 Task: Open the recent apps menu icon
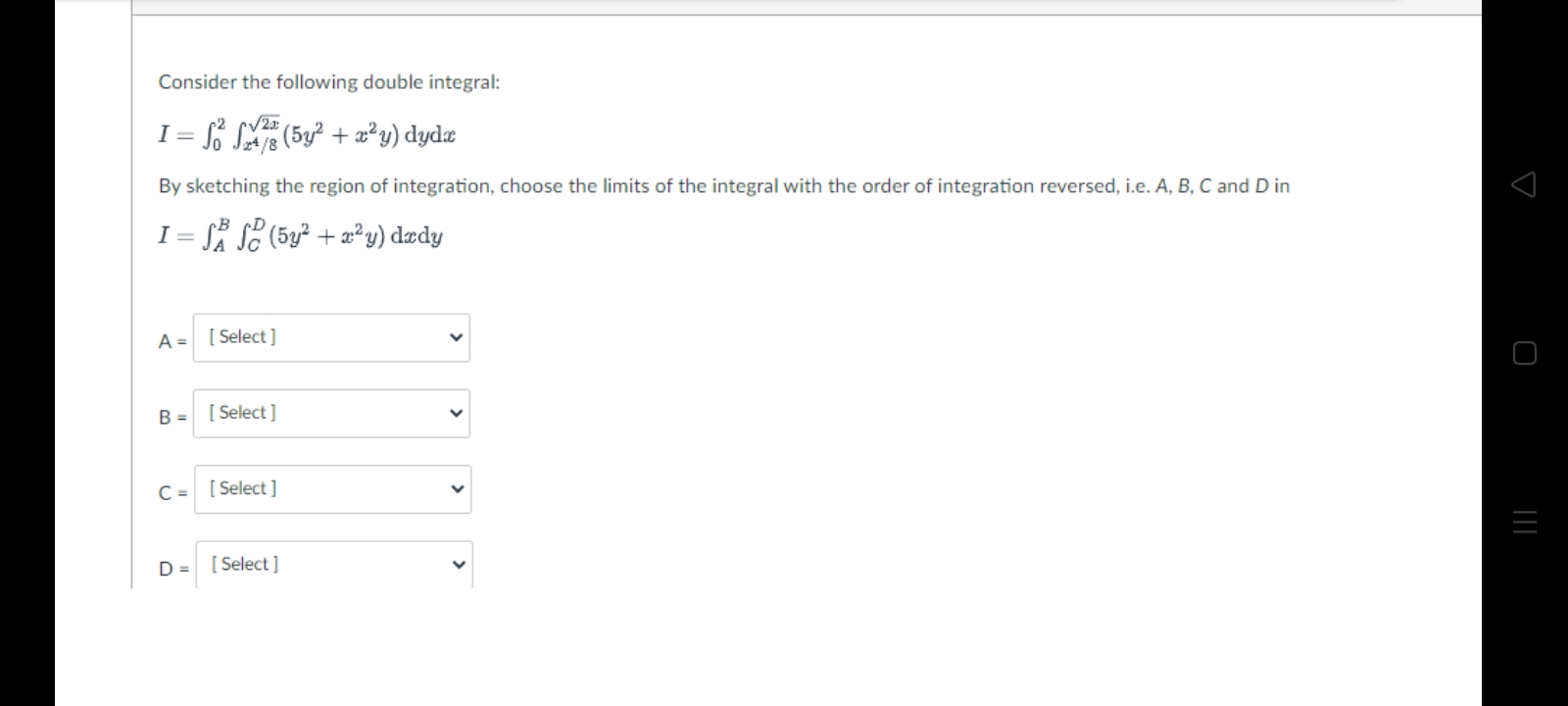[1522, 526]
